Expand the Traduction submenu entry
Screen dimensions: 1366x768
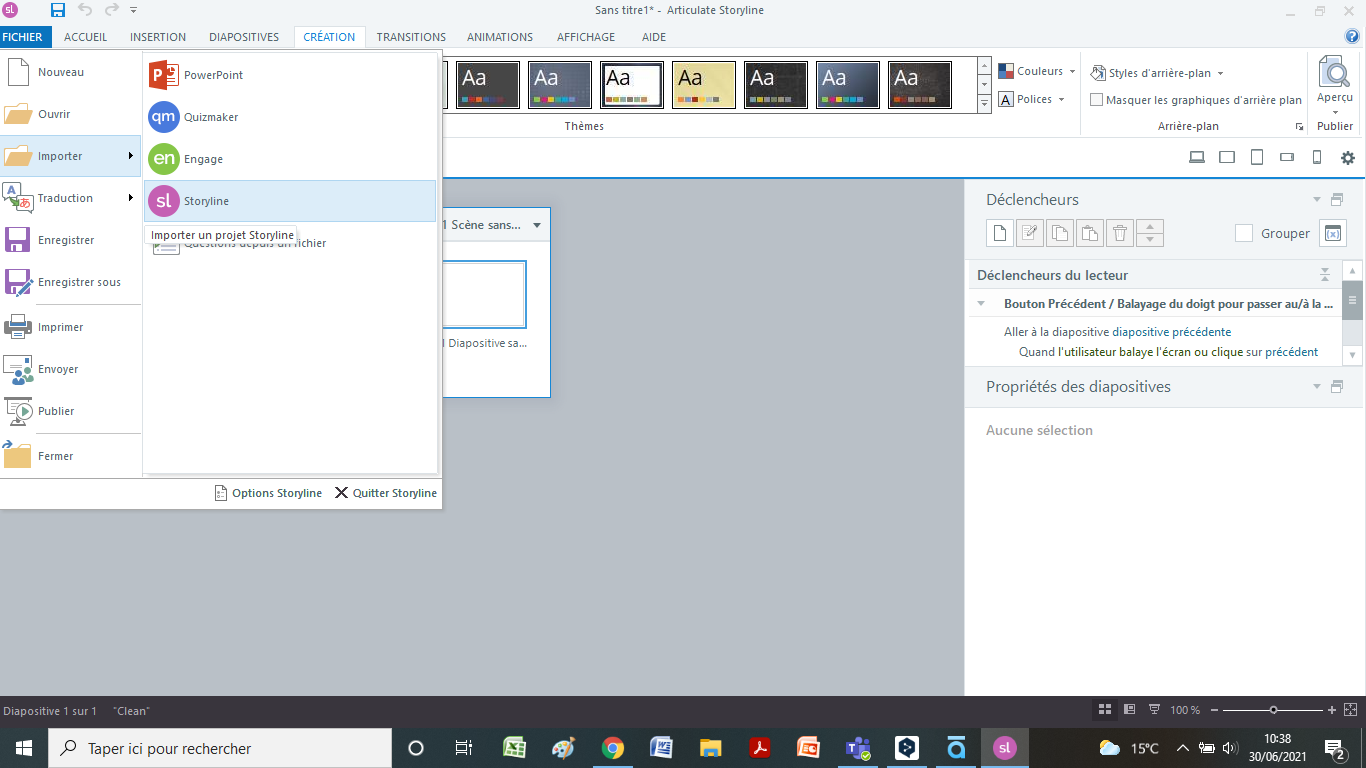click(x=70, y=198)
